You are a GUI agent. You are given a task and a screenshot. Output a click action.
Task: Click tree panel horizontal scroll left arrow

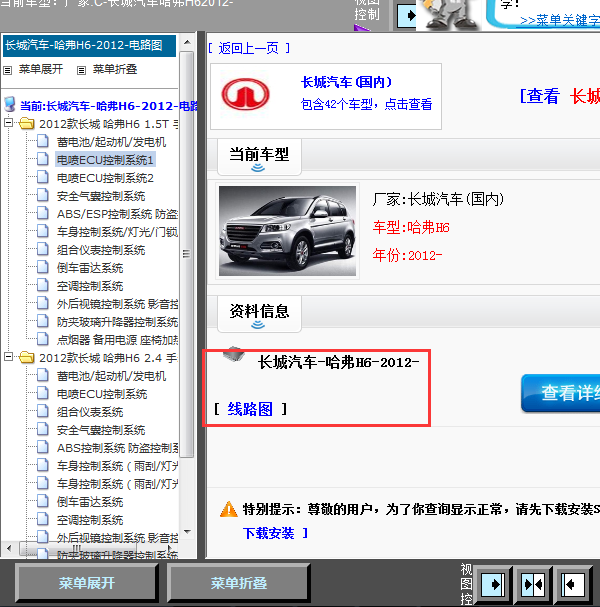click(x=9, y=548)
